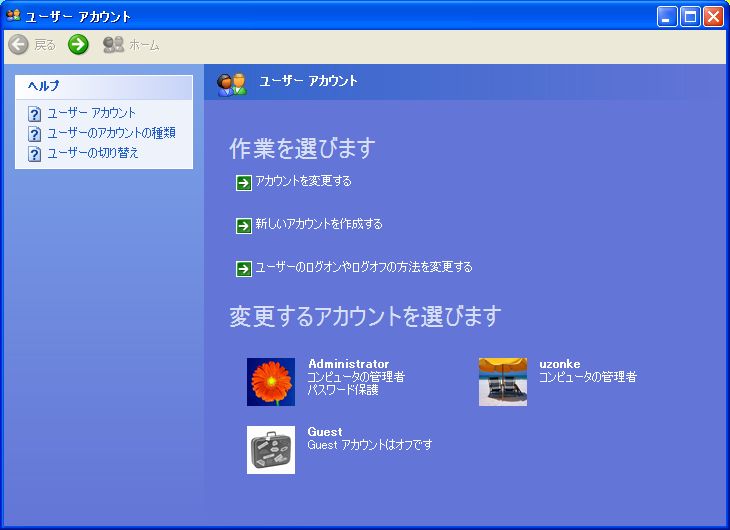This screenshot has width=730, height=530.
Task: Maximize the ユーザー アカウント window
Action: (x=690, y=17)
